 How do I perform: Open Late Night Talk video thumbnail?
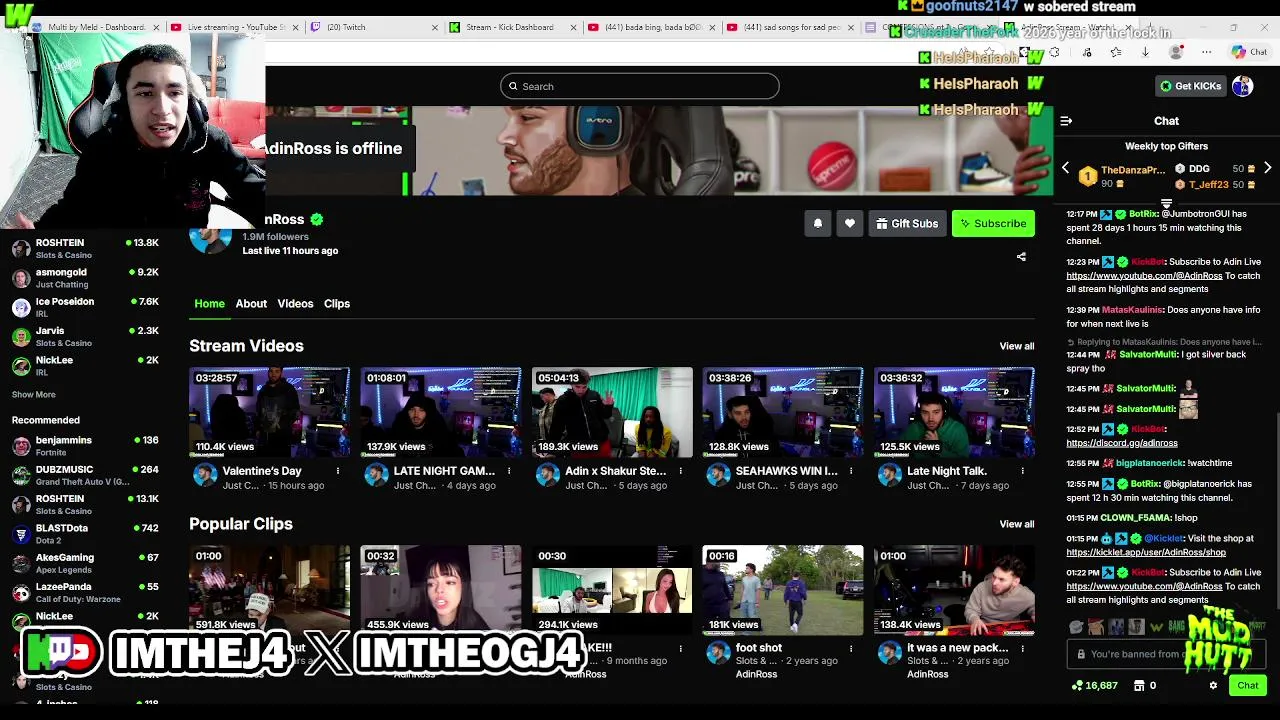pos(953,412)
